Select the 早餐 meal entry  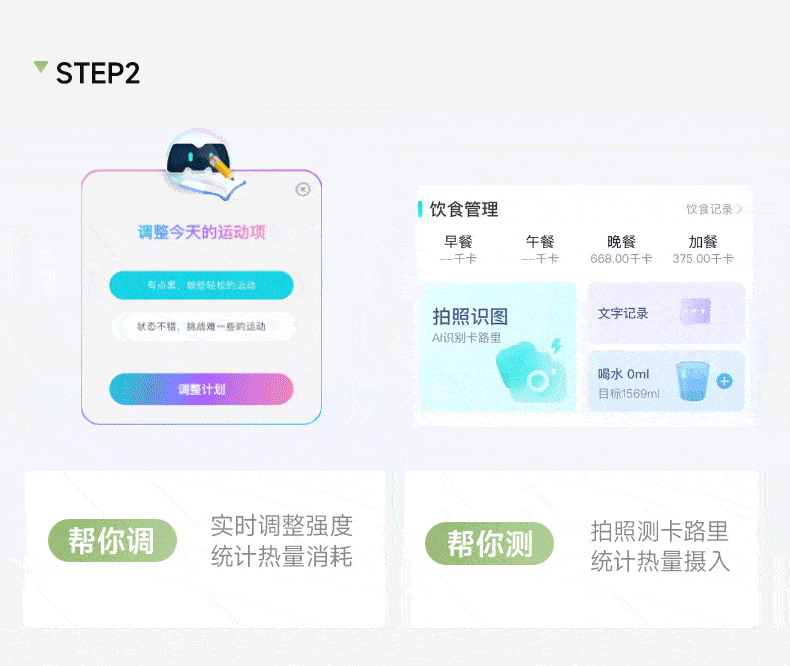458,249
